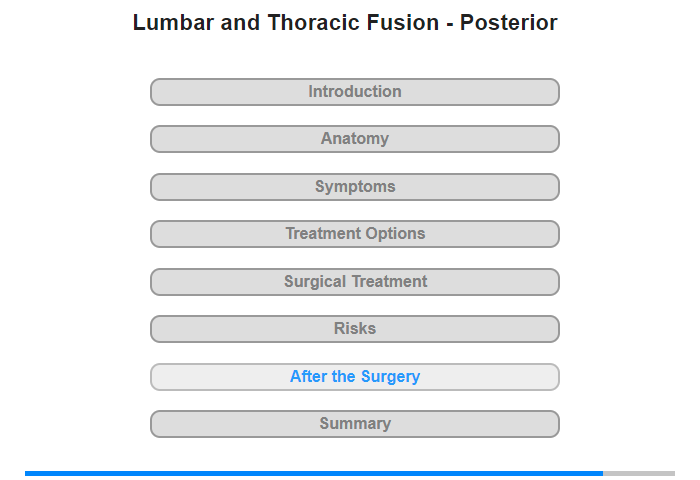Start the module from the Introduction button
The height and width of the screenshot is (480, 700).
point(354,92)
